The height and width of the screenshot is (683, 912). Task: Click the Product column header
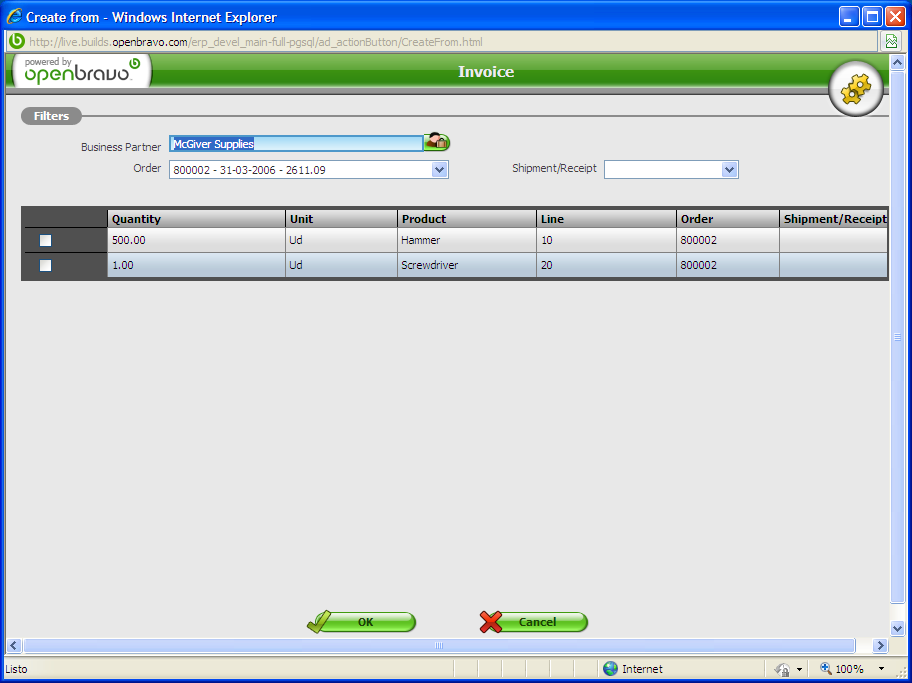[467, 219]
